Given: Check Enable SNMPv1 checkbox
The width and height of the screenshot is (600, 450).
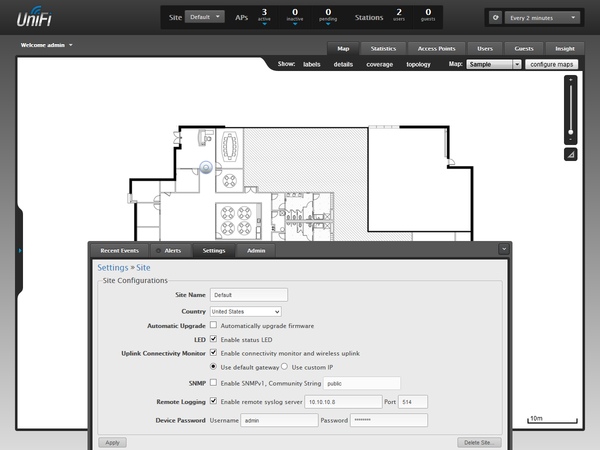Looking at the screenshot, I should [x=214, y=382].
